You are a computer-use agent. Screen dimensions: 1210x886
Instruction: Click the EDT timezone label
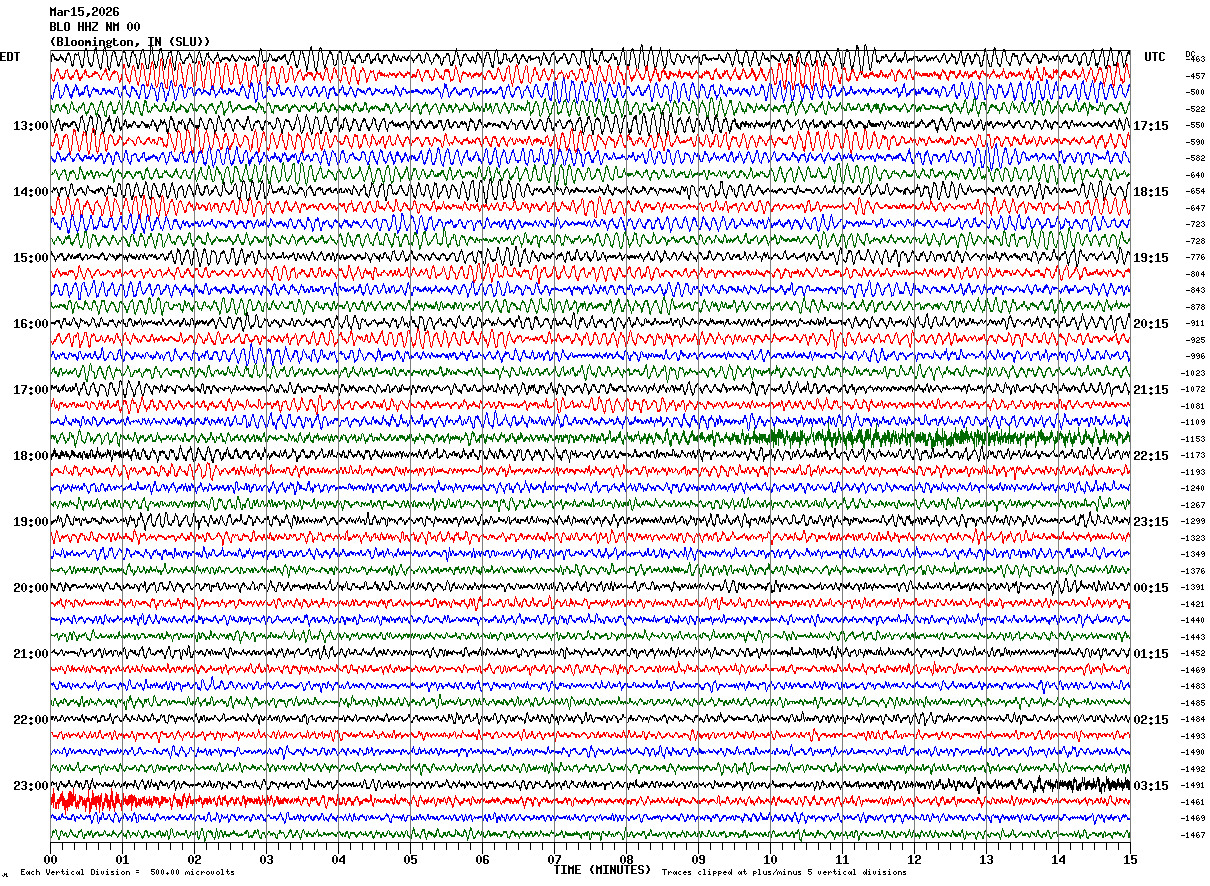tap(9, 57)
